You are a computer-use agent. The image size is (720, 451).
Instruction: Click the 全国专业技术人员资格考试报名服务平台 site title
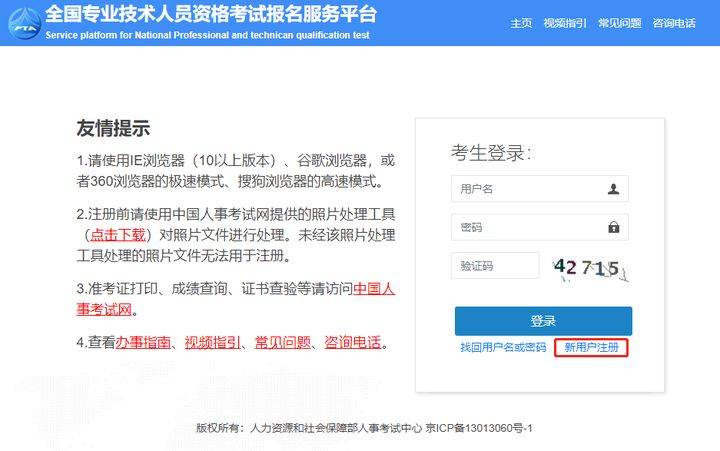211,14
